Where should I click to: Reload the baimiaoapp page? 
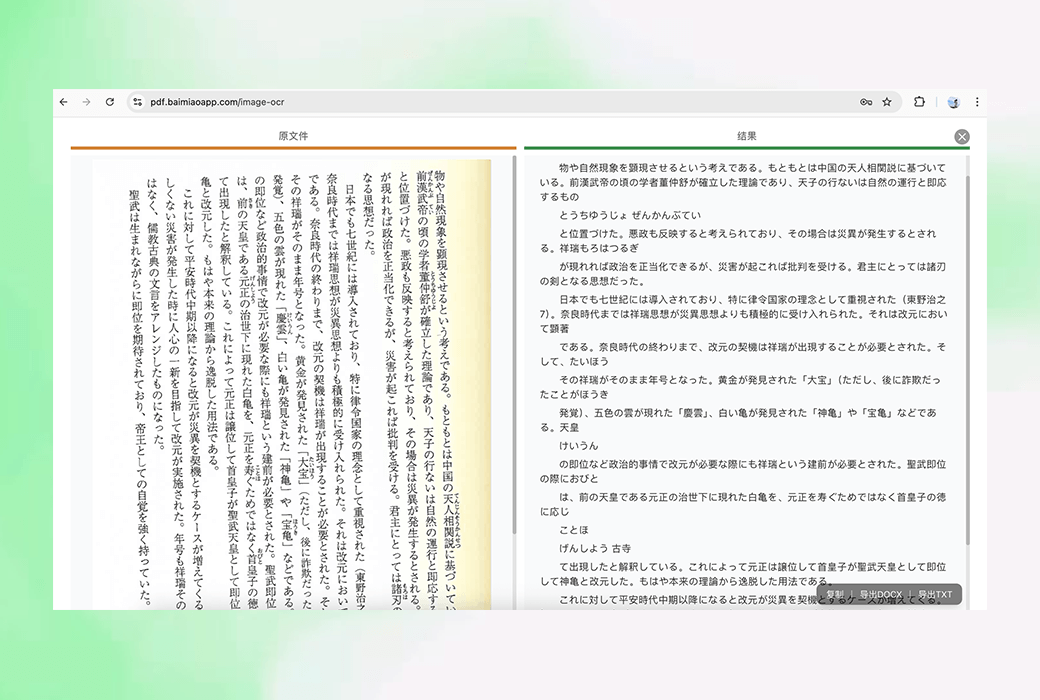pyautogui.click(x=110, y=102)
